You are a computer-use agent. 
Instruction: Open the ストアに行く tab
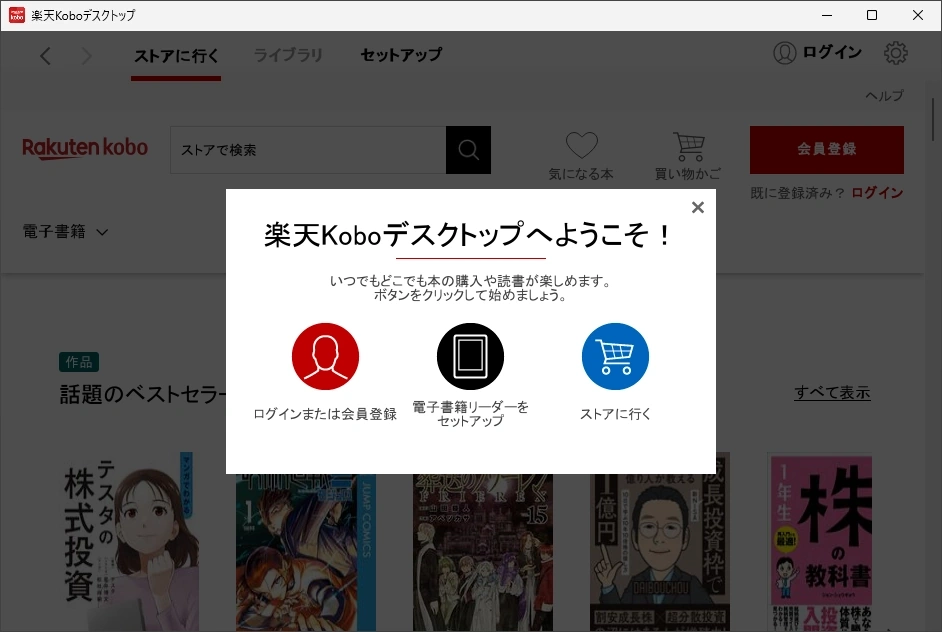(x=176, y=55)
